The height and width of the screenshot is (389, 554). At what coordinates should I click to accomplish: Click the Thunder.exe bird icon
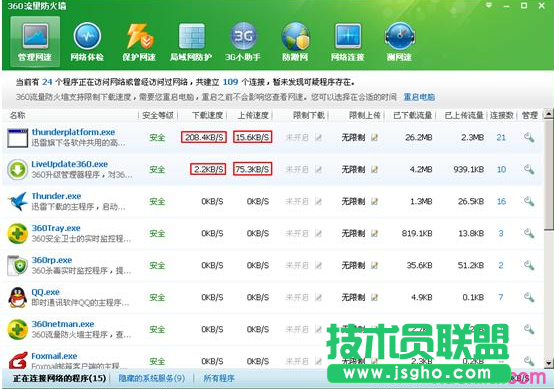click(x=18, y=201)
